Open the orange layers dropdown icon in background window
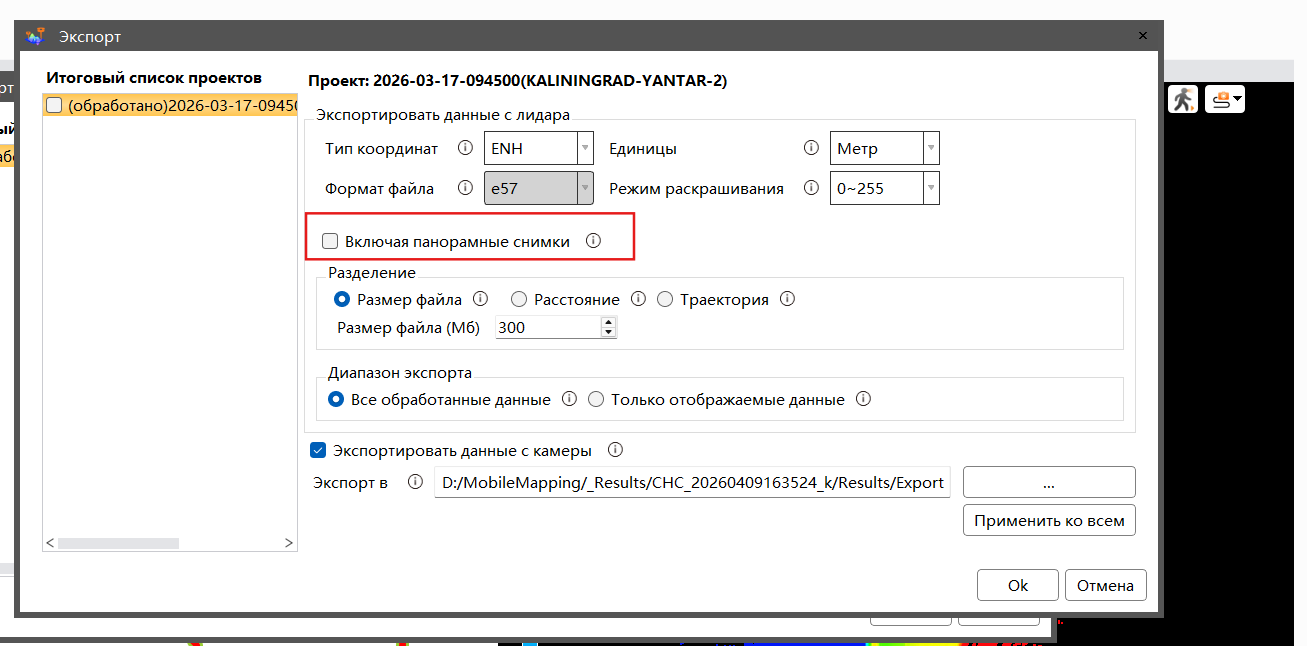Screen dimensions: 1307x646 [1225, 99]
